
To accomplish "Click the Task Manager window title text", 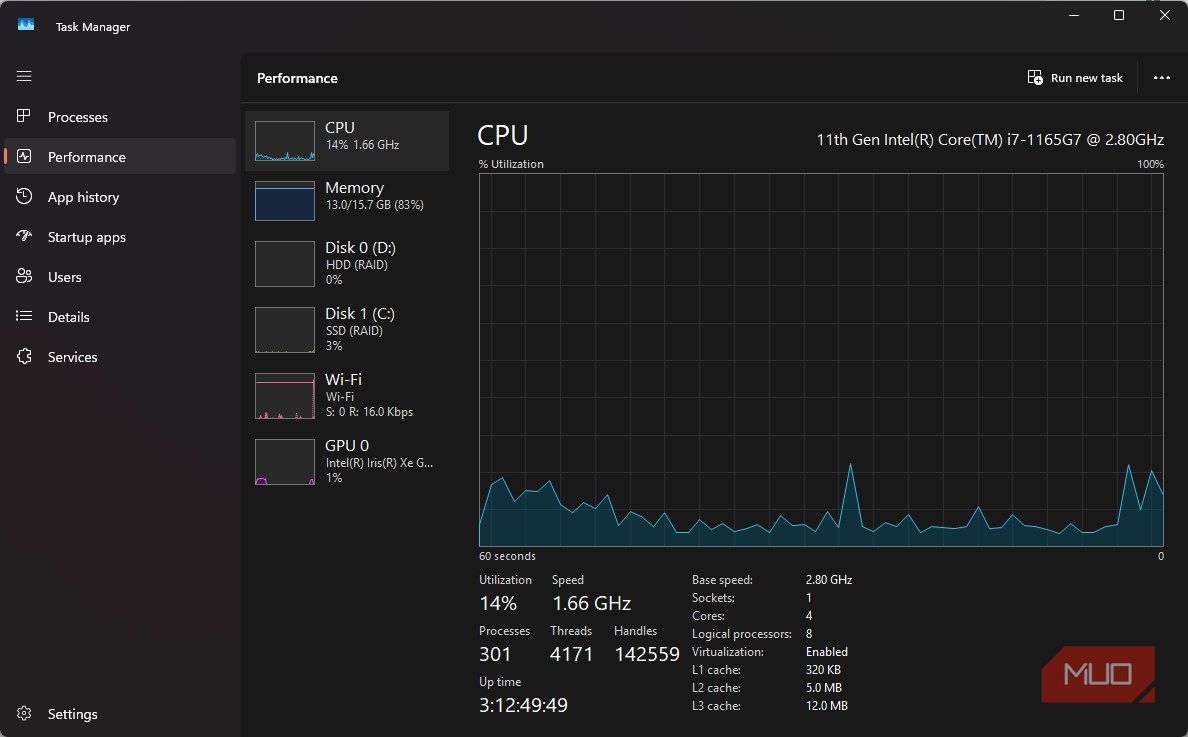I will [x=92, y=27].
